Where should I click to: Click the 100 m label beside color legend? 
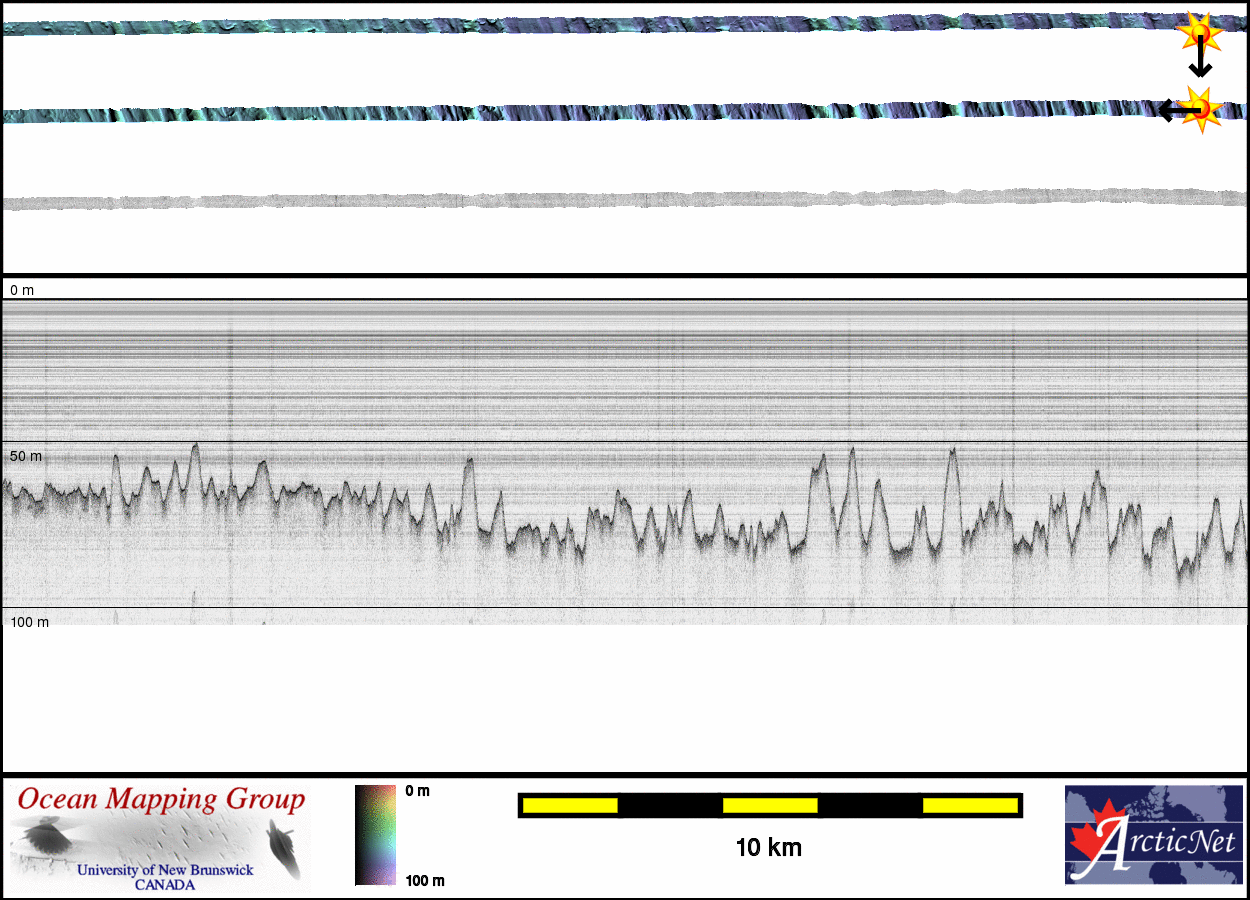click(424, 880)
